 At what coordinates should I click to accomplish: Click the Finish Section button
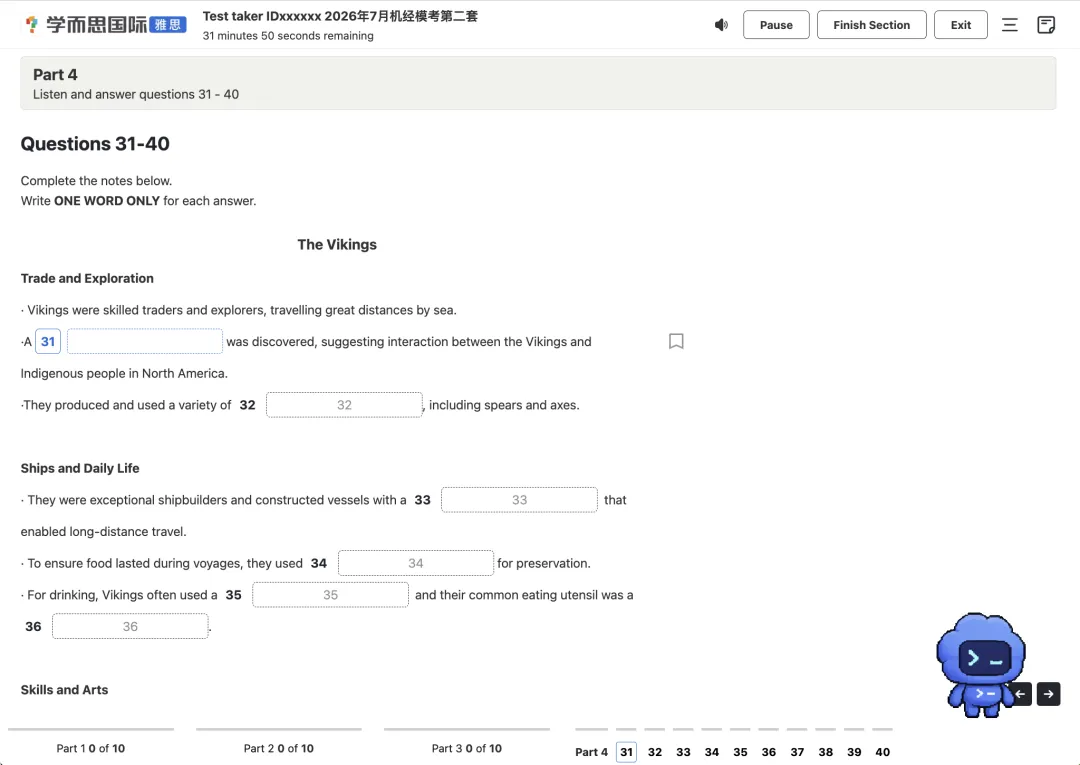coord(871,25)
